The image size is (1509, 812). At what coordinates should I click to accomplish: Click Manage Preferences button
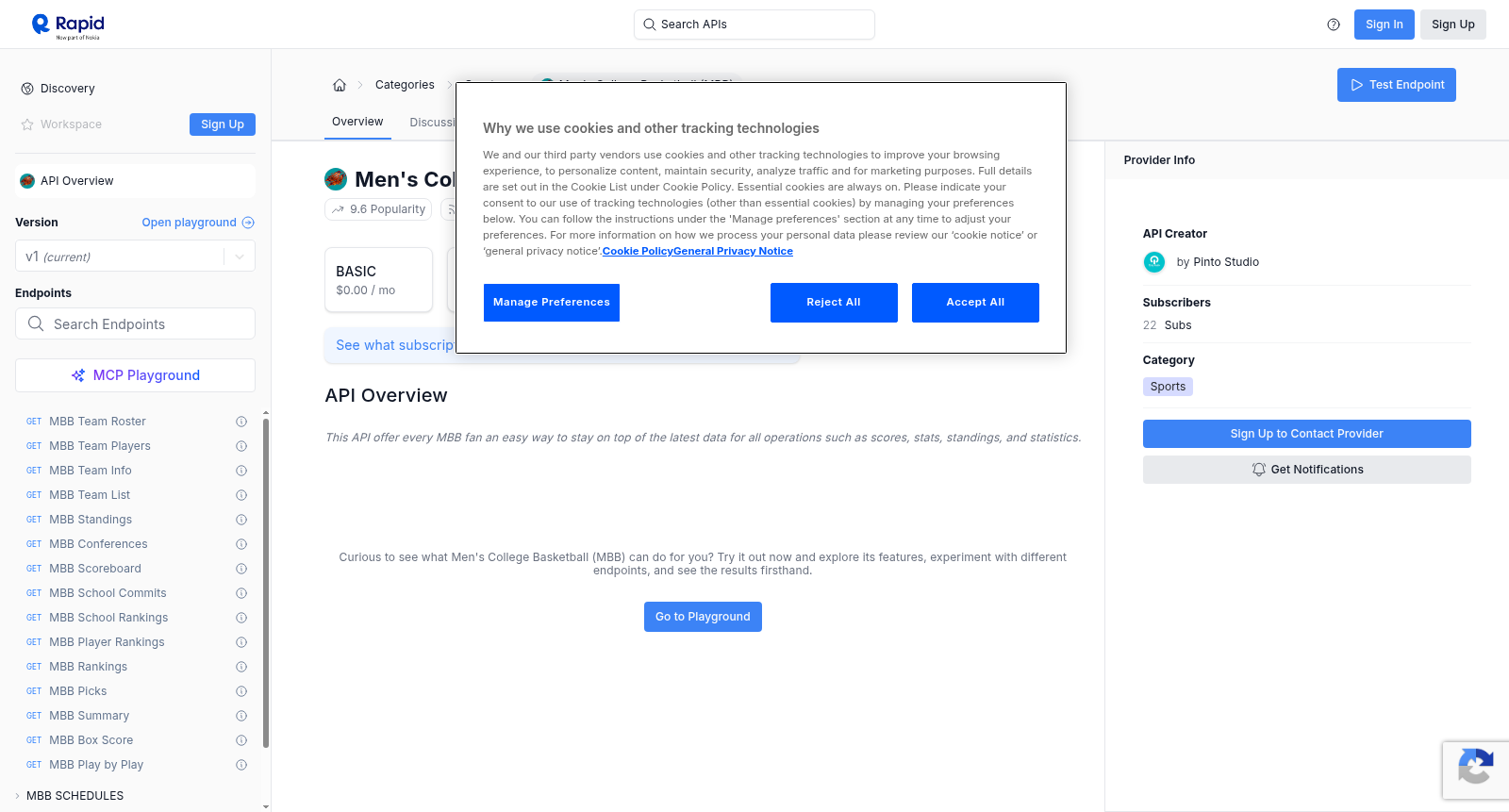tap(552, 303)
